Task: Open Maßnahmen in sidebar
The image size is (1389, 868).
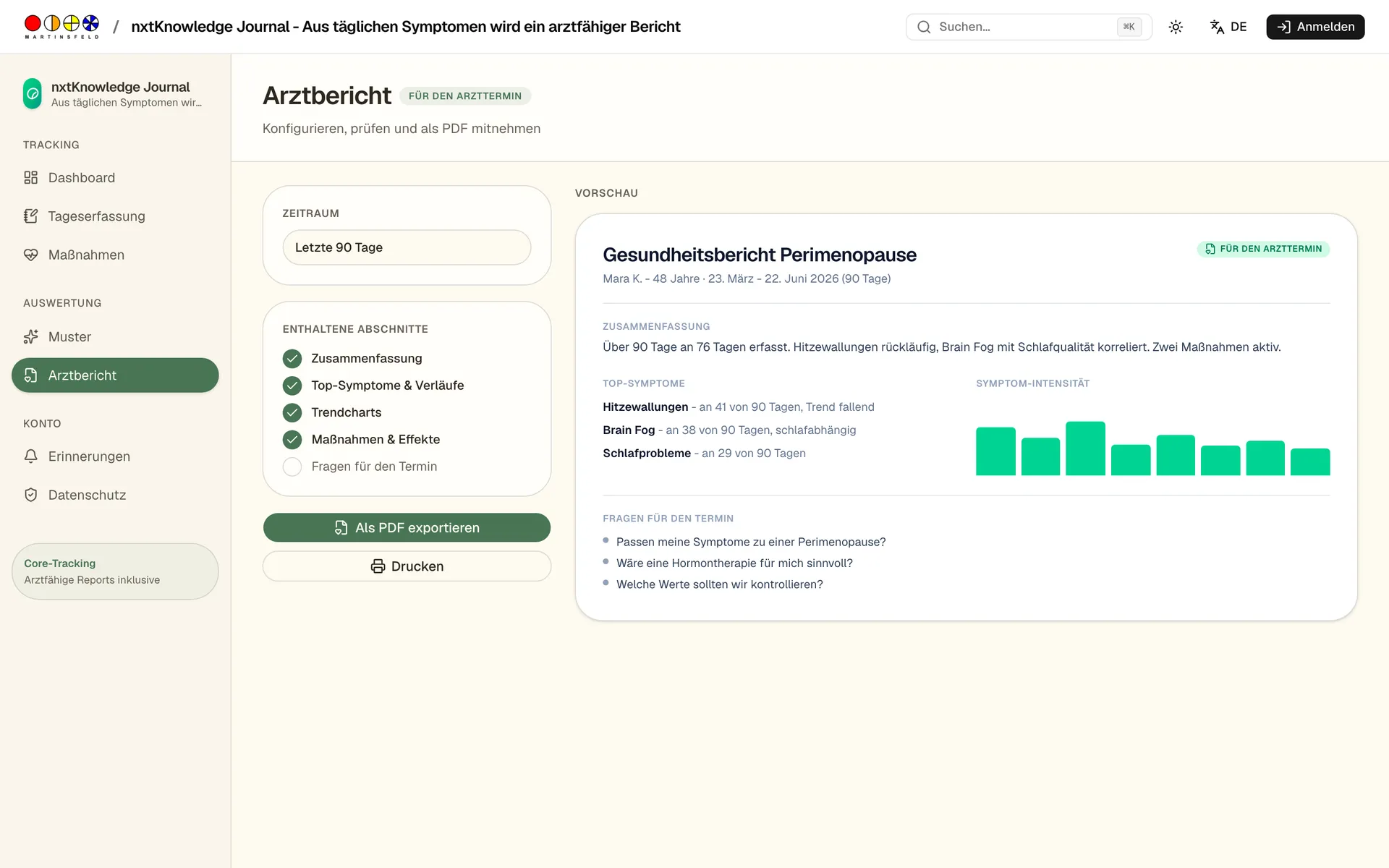Action: [x=115, y=255]
